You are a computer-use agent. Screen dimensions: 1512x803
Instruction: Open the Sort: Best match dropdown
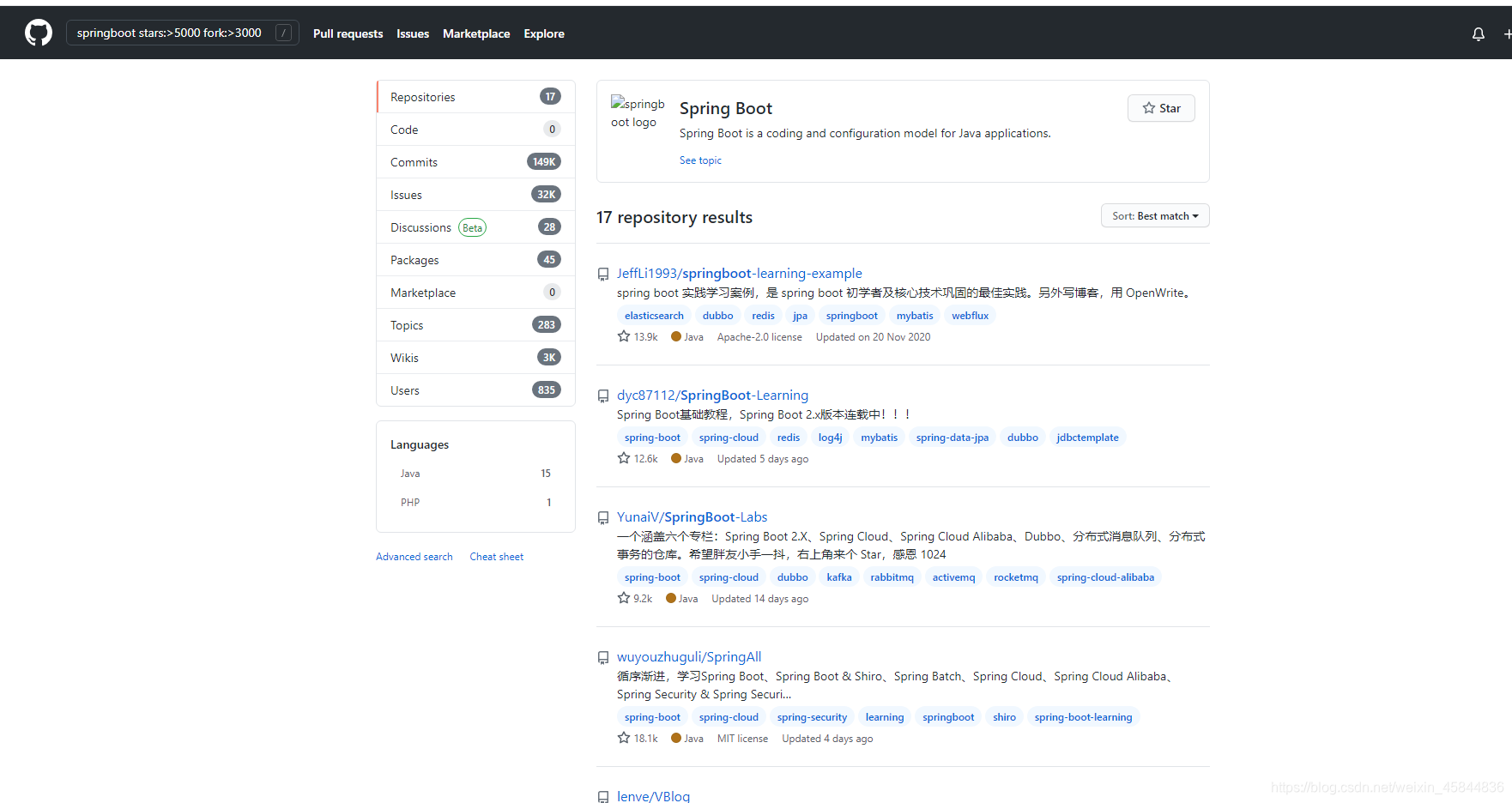coord(1155,215)
